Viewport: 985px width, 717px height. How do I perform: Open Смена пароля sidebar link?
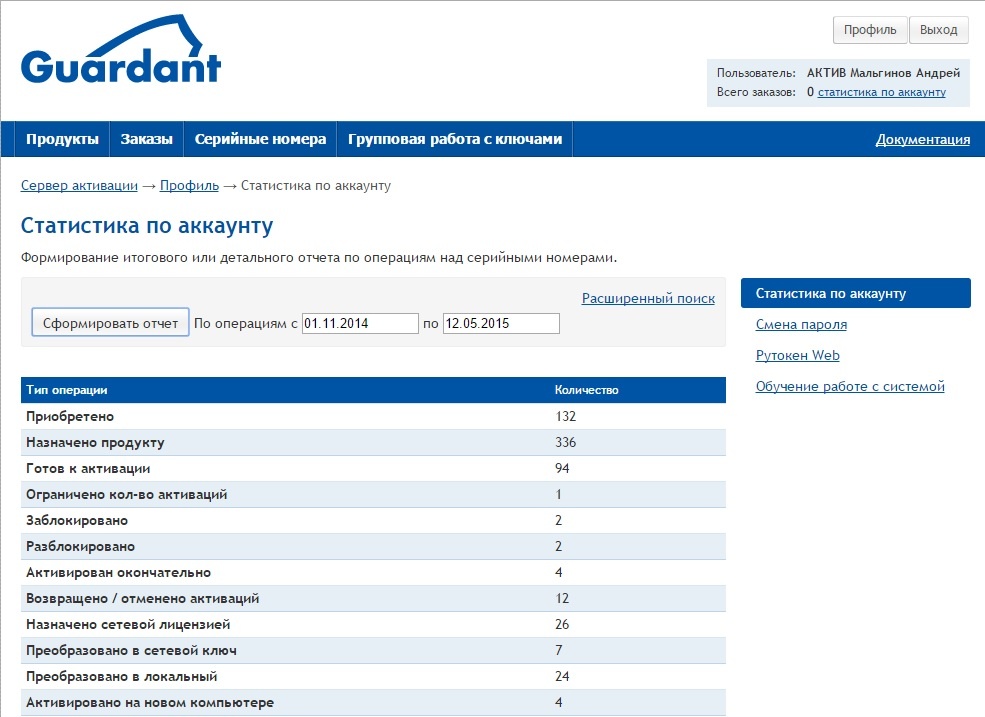coord(801,325)
